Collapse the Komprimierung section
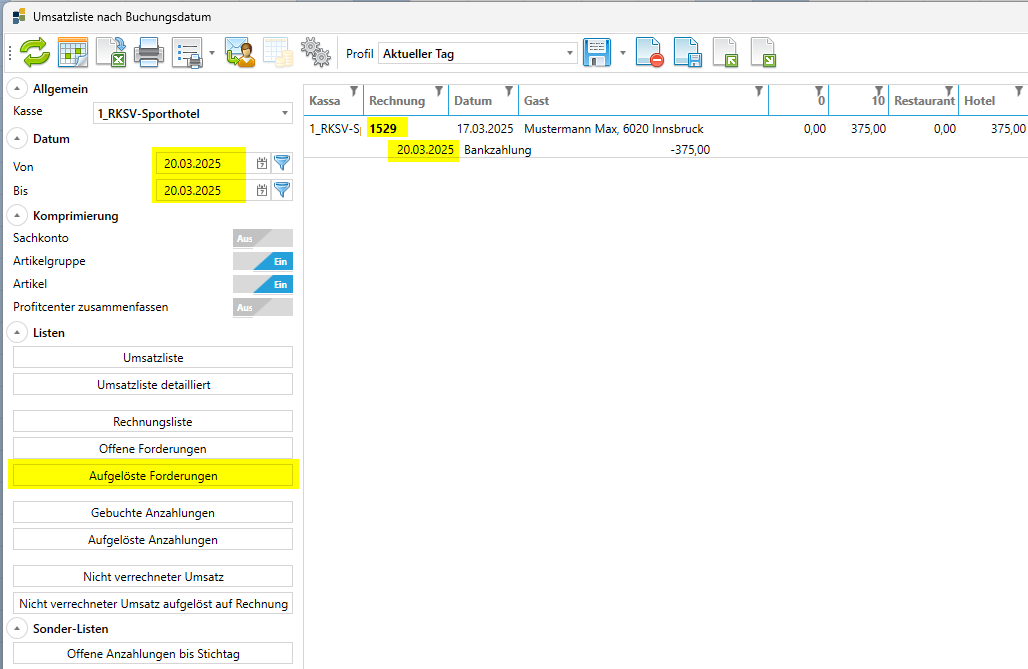 point(20,215)
